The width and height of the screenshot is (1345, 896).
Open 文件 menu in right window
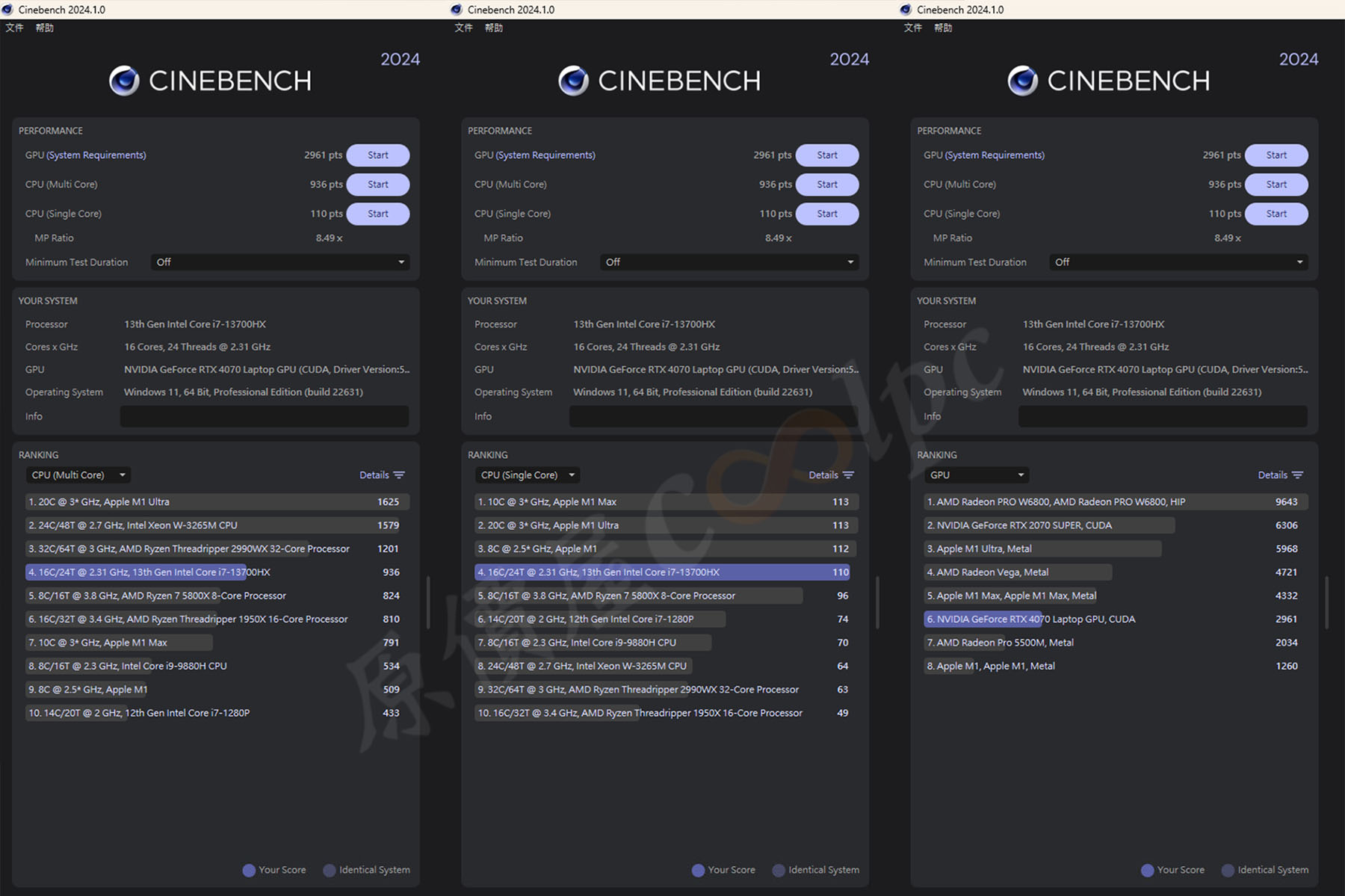point(913,28)
